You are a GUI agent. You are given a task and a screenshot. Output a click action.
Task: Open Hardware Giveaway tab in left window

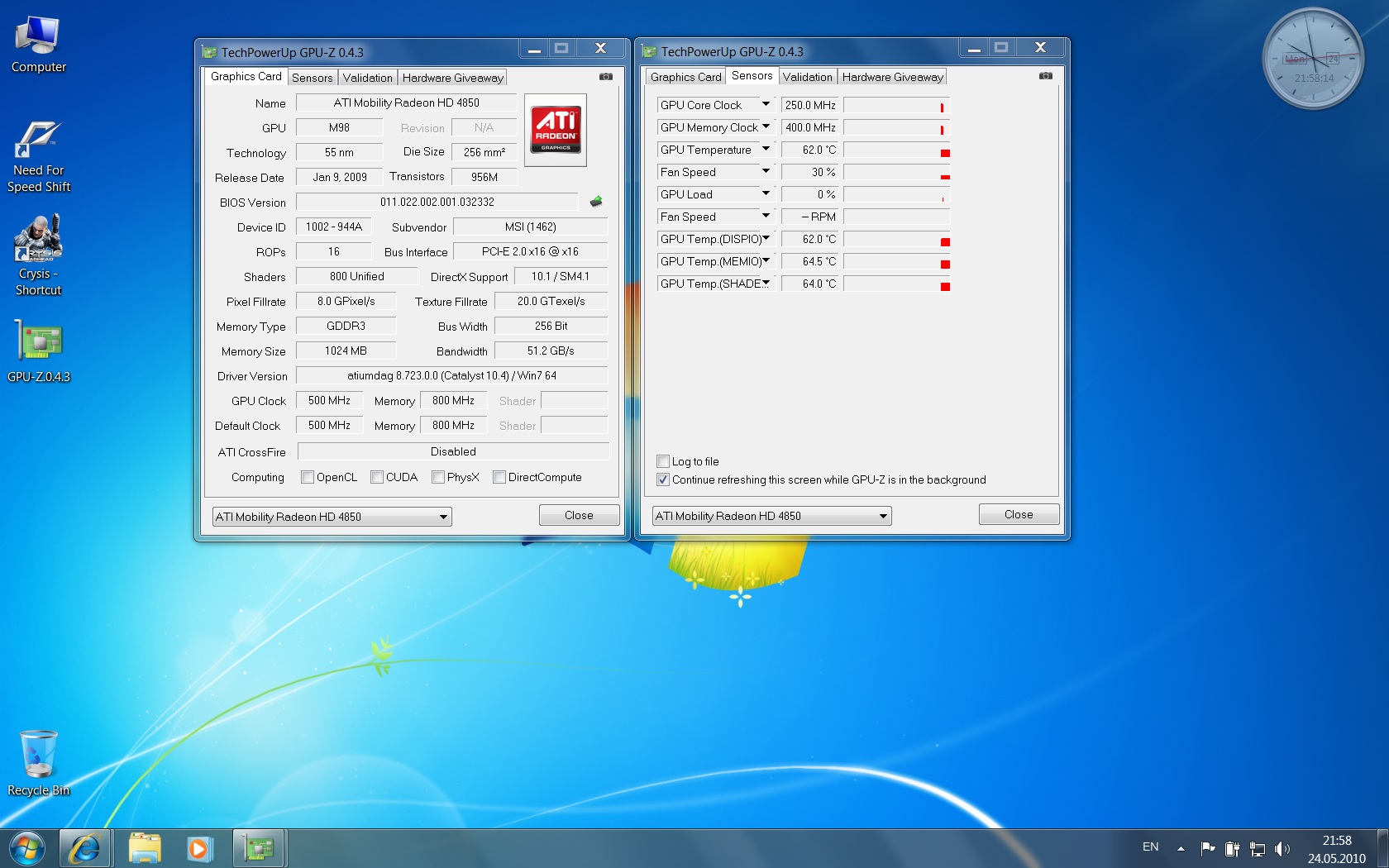pos(453,78)
